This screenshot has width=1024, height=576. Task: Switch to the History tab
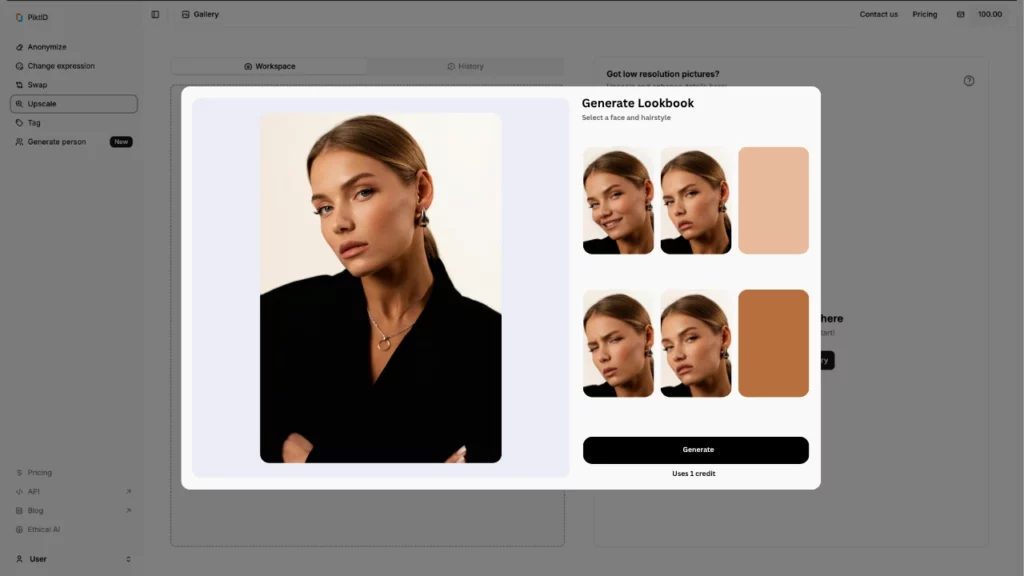click(x=467, y=66)
